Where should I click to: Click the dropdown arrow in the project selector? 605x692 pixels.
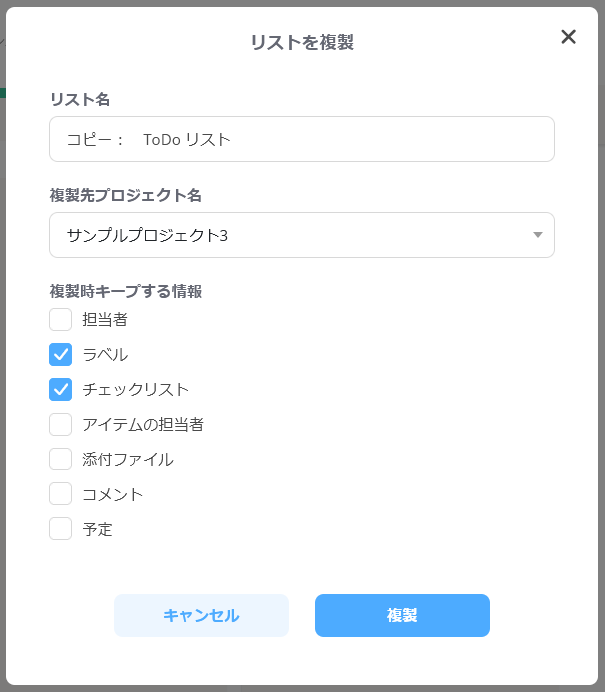click(x=537, y=235)
